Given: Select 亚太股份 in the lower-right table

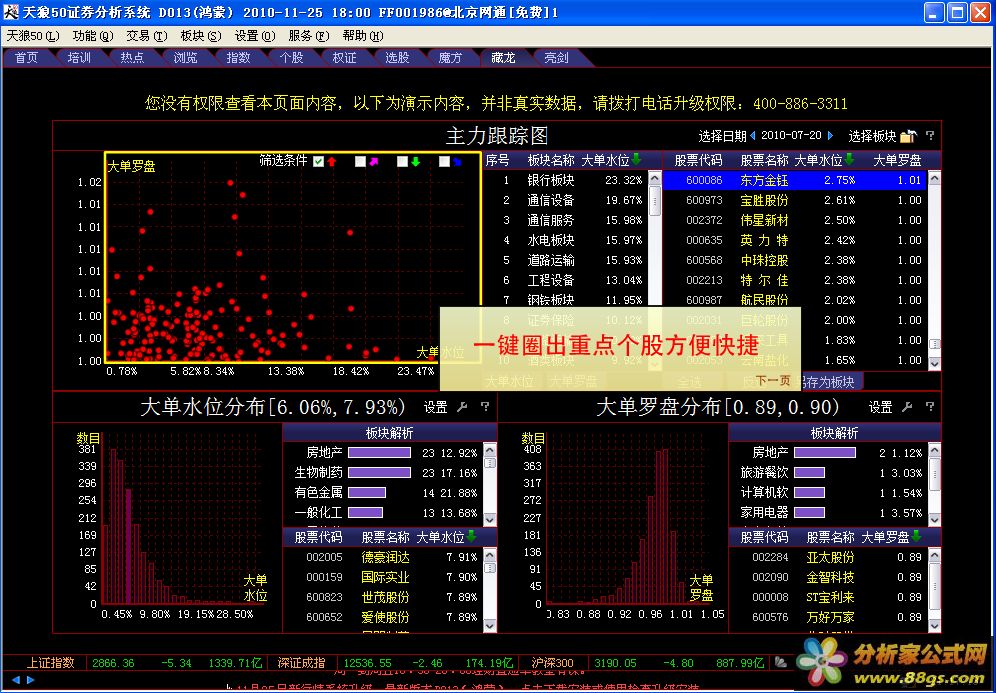Looking at the screenshot, I should pos(828,557).
